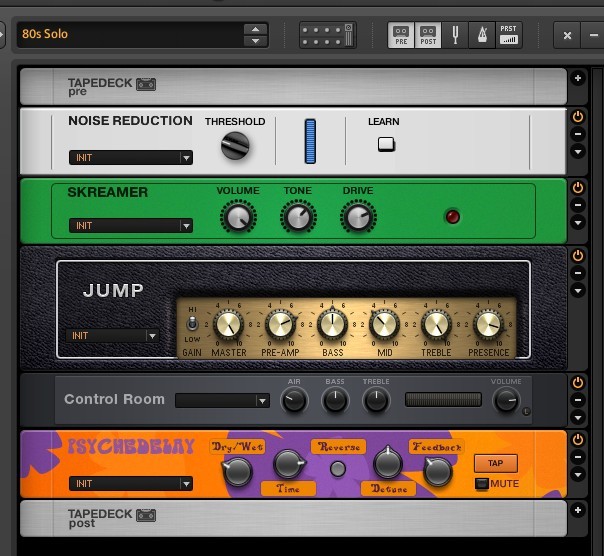Open the Jump amp INIT preset dropdown
This screenshot has width=604, height=556.
click(x=112, y=336)
